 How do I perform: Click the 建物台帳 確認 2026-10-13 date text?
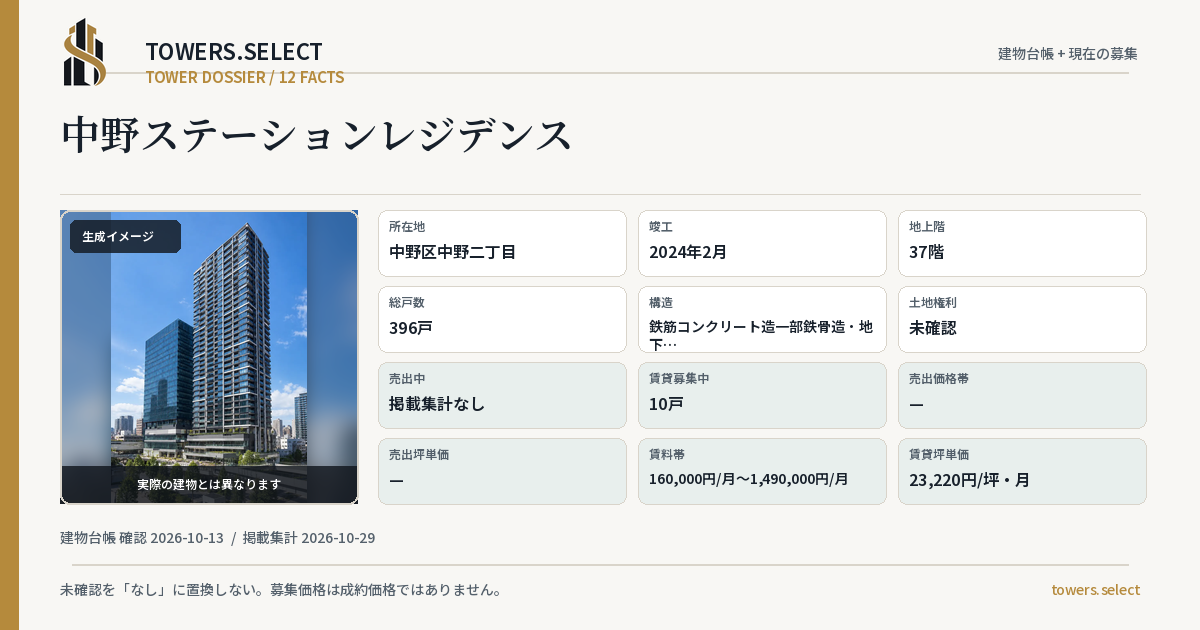(142, 538)
